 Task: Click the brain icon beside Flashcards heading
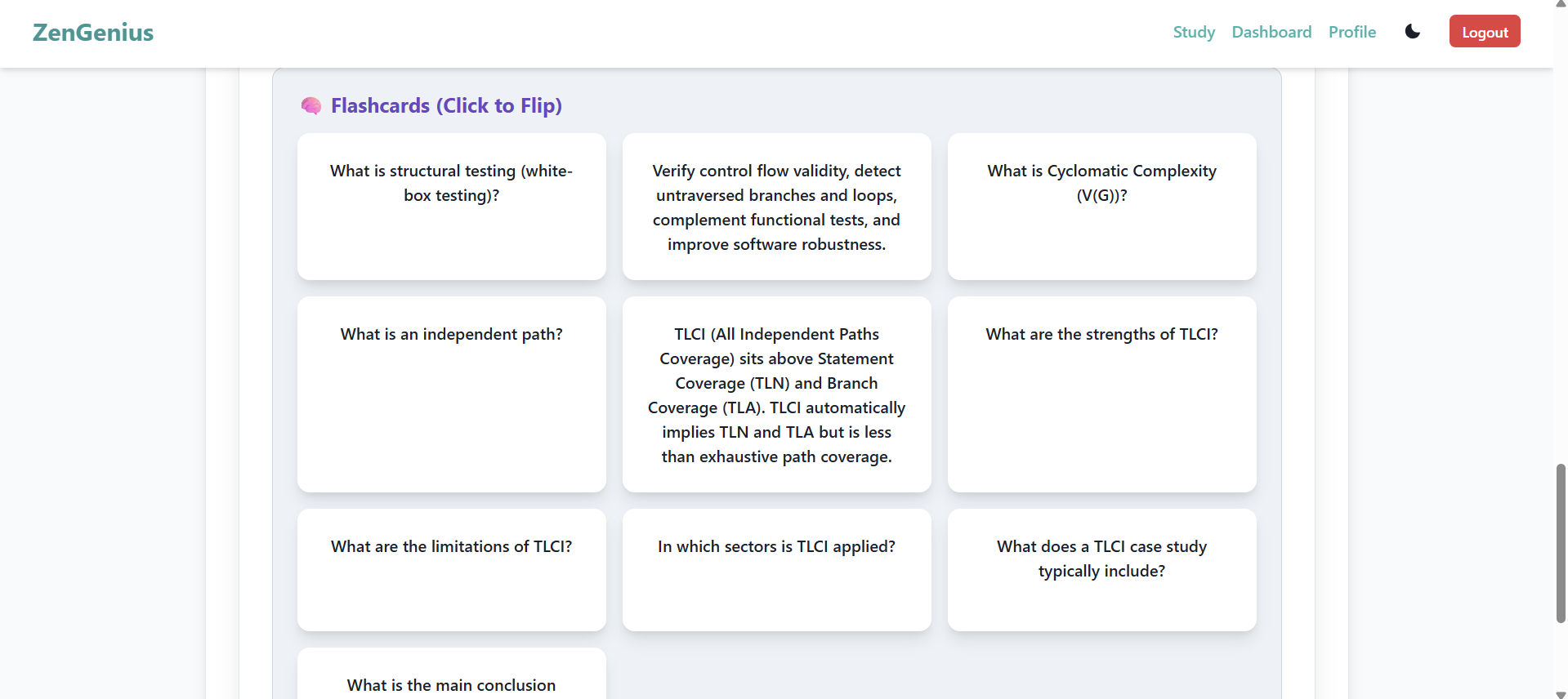pyautogui.click(x=311, y=106)
